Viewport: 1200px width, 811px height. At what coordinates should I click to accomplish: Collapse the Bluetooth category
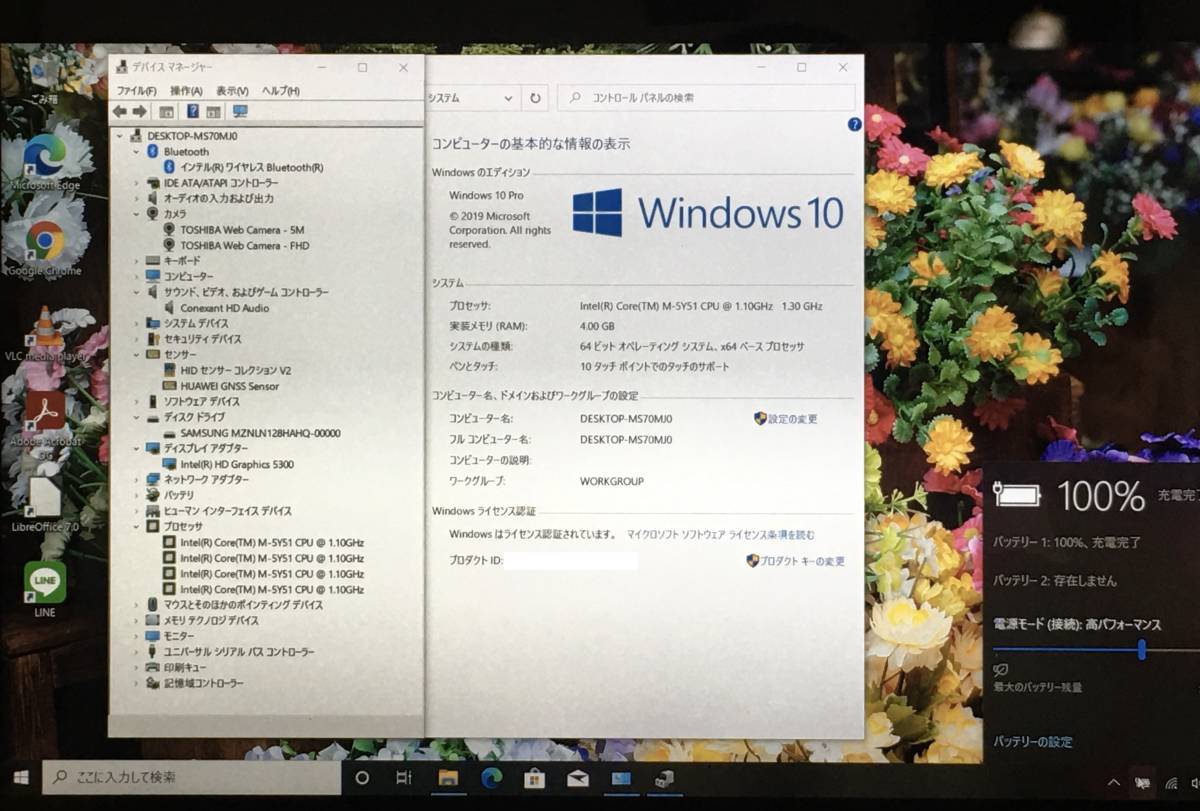click(x=137, y=151)
